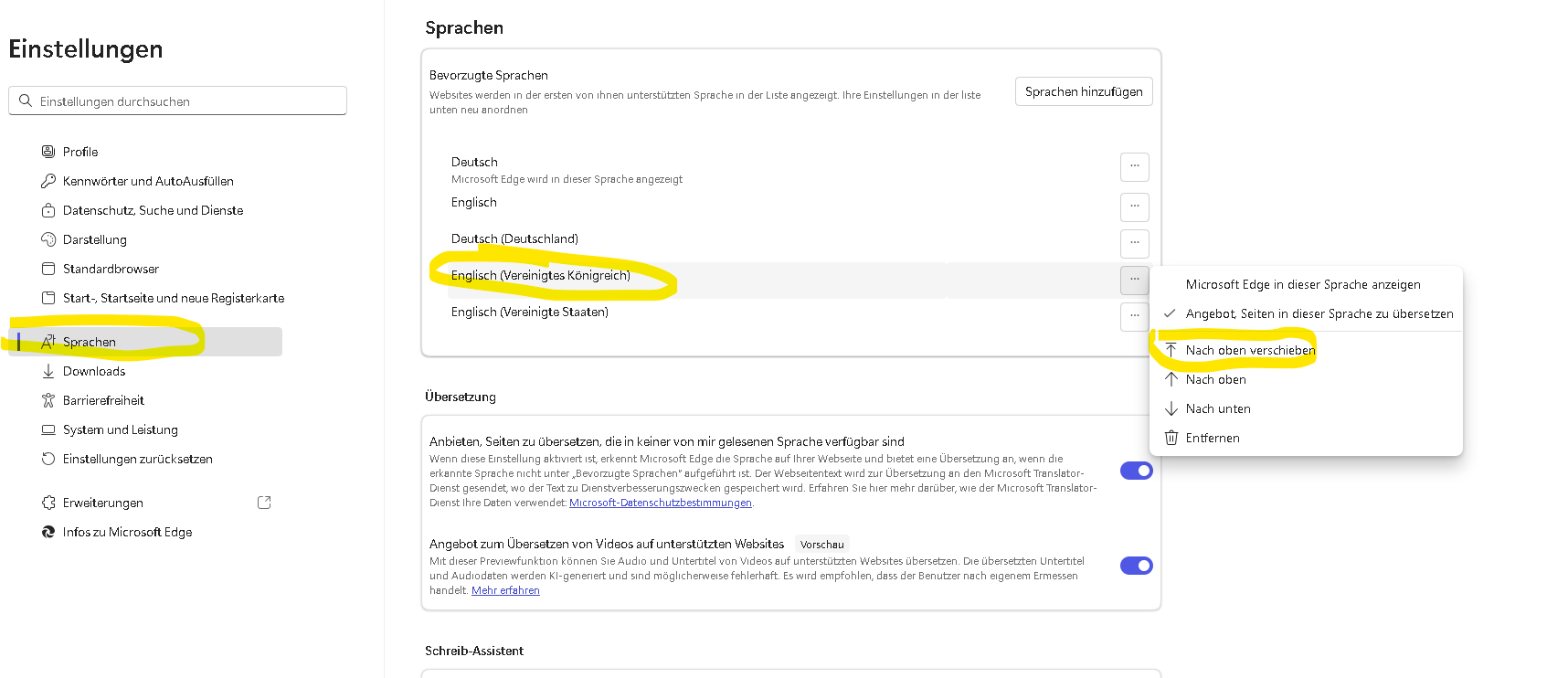Click the Downloads arrow icon
The image size is (1568, 678).
tap(48, 371)
